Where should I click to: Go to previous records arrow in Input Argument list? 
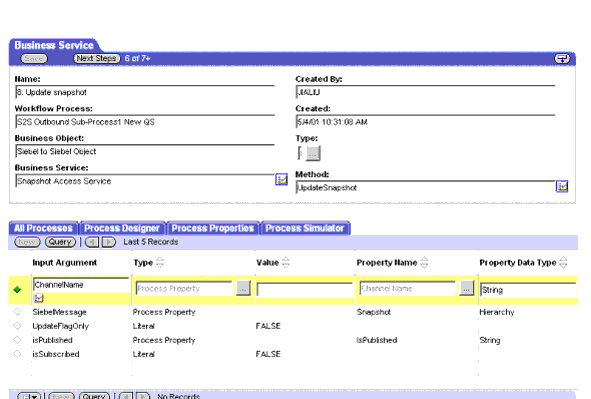click(x=92, y=242)
